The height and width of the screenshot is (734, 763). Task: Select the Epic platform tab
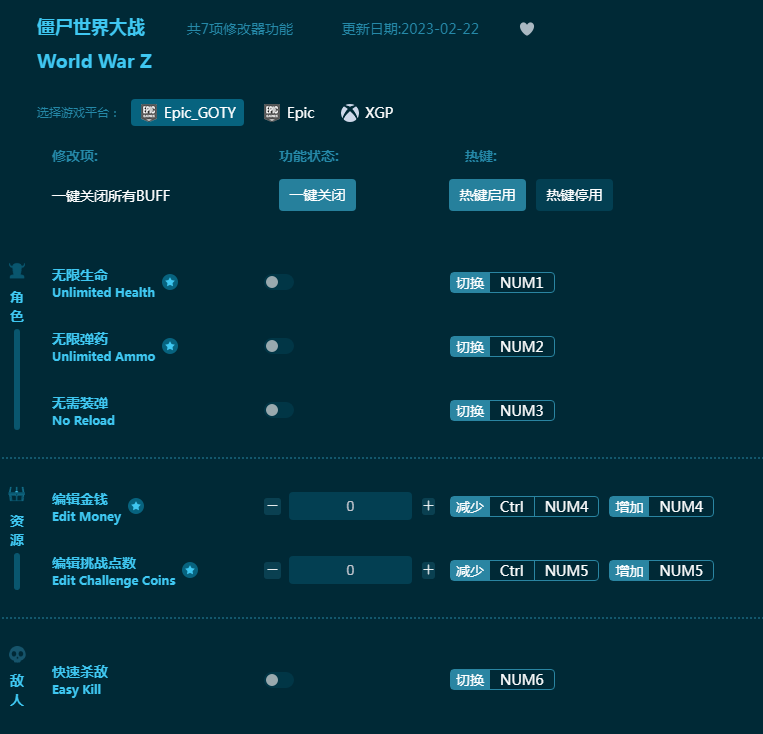click(x=289, y=113)
